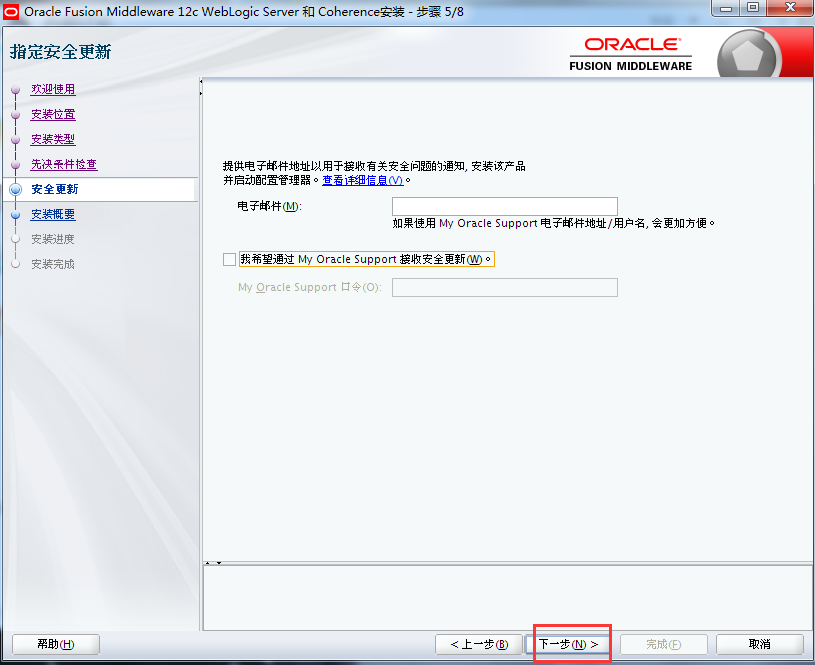Click the Oracle icon in title bar
815x665 pixels.
coord(11,11)
